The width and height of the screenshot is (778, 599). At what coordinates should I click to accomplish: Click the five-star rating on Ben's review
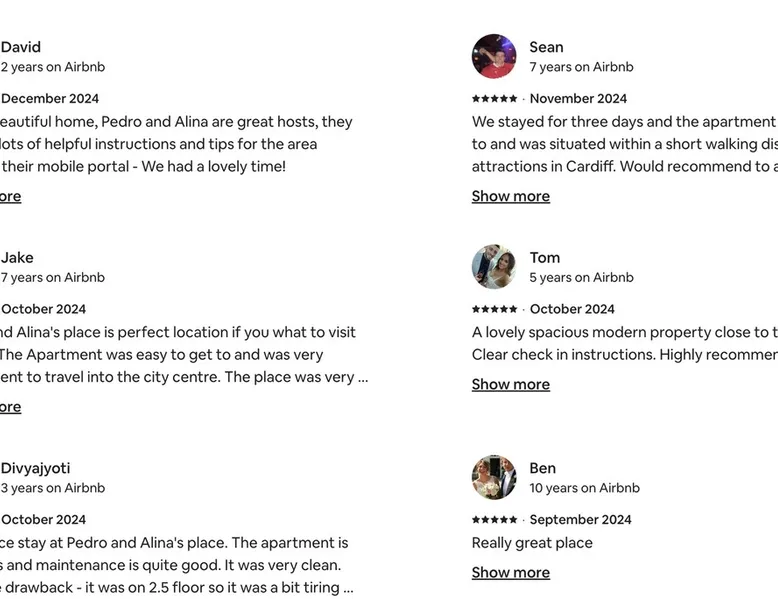[495, 520]
